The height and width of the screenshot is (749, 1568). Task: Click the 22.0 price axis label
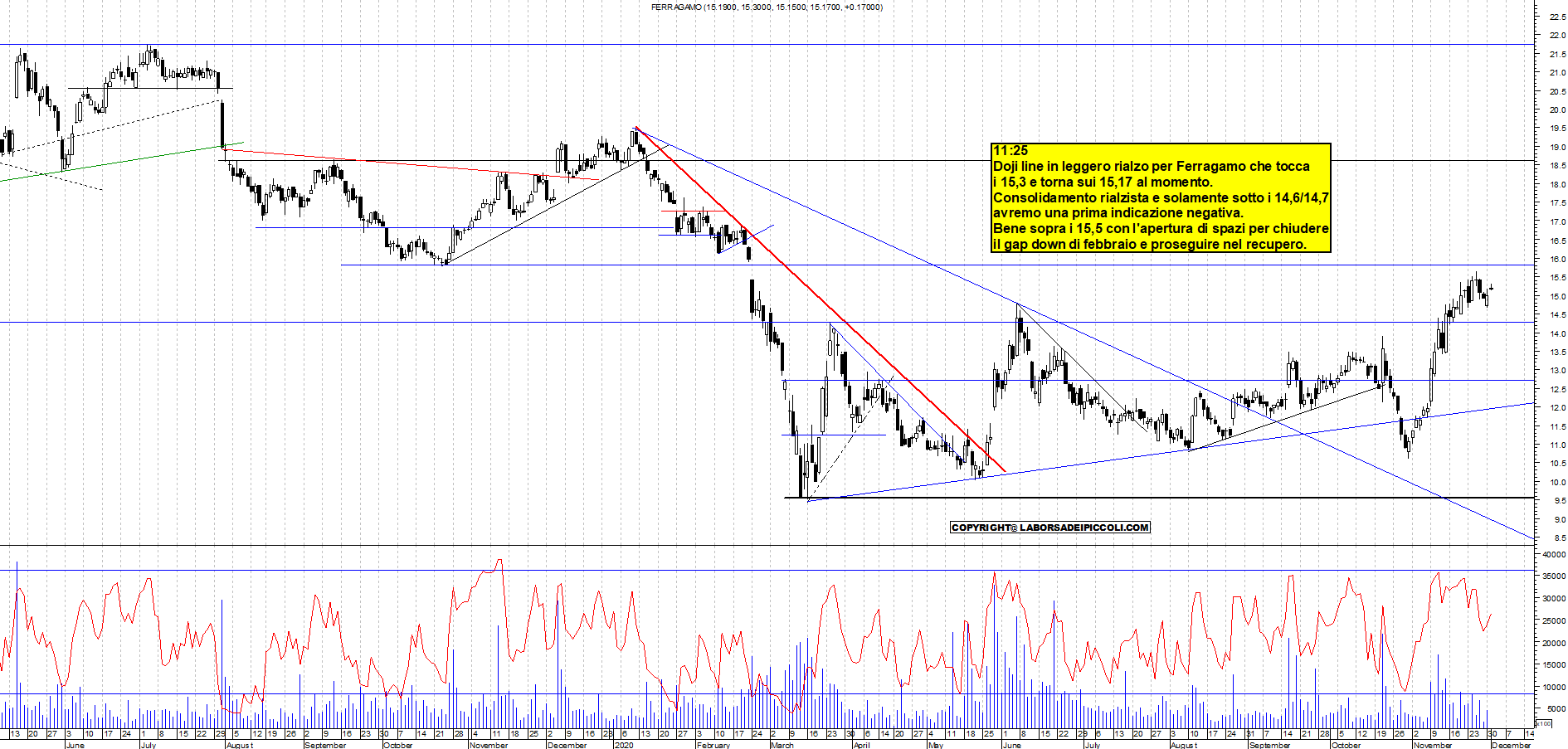(x=1557, y=36)
